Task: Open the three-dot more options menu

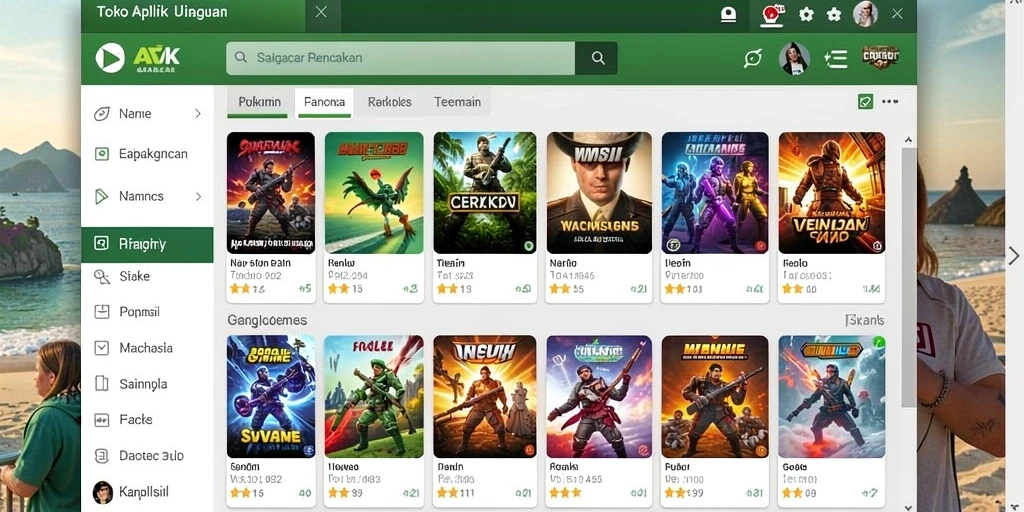Action: click(x=889, y=101)
